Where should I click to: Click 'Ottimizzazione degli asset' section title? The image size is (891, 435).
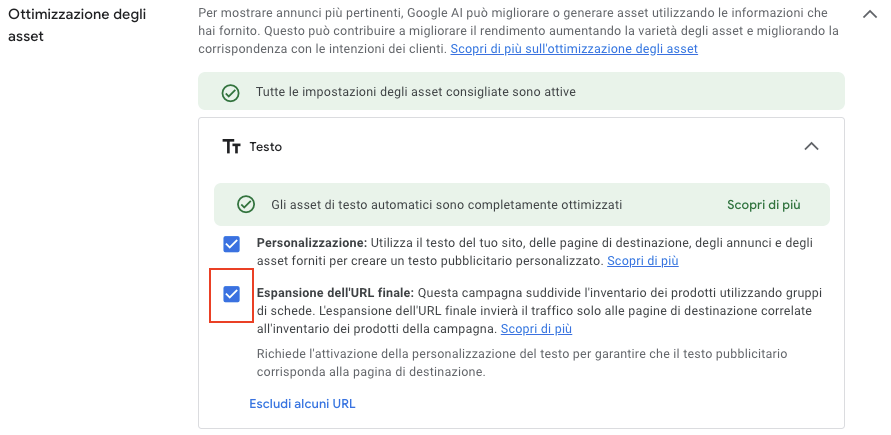coord(77,26)
